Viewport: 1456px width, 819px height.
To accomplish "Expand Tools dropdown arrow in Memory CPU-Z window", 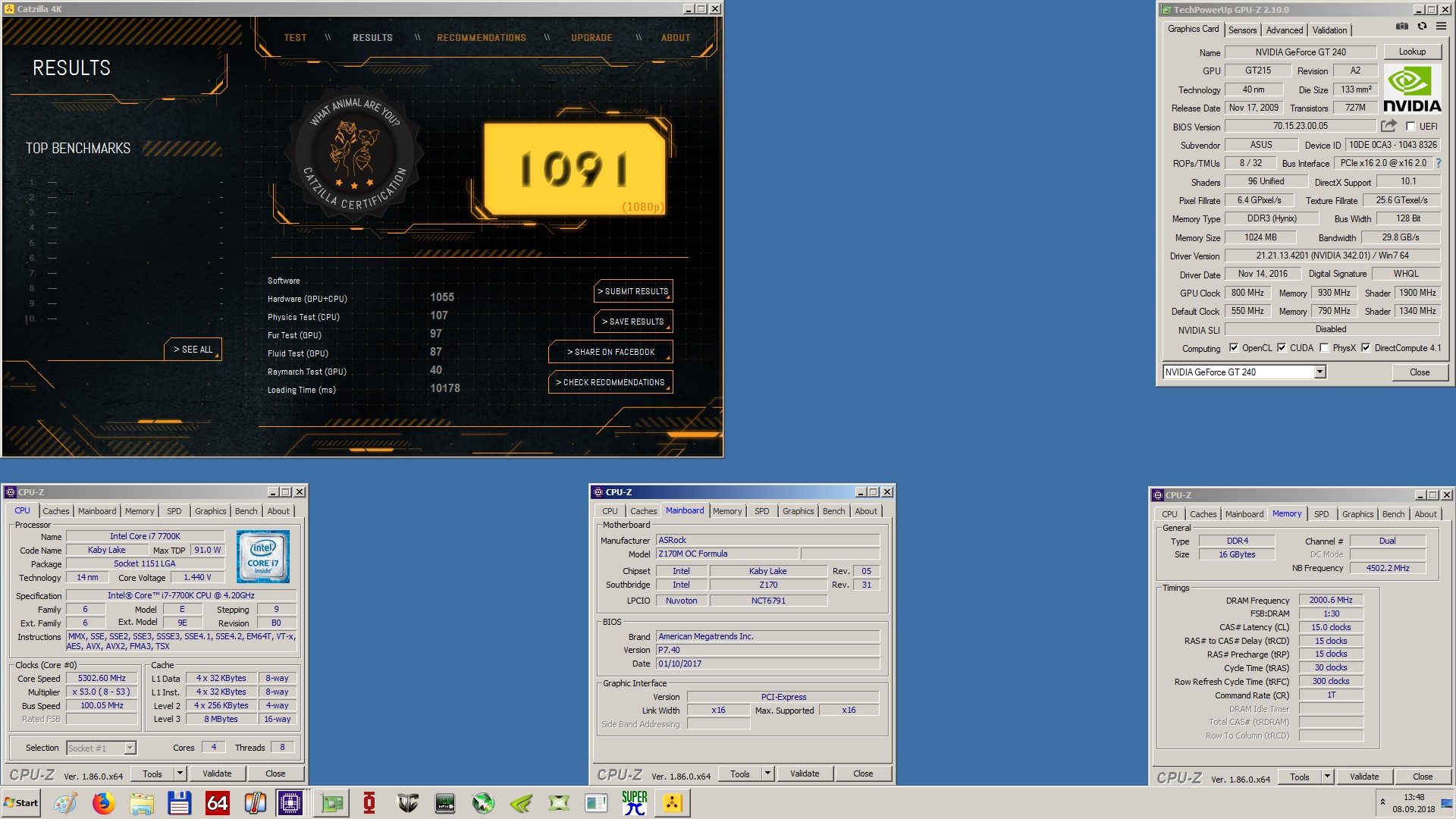I will point(1327,777).
